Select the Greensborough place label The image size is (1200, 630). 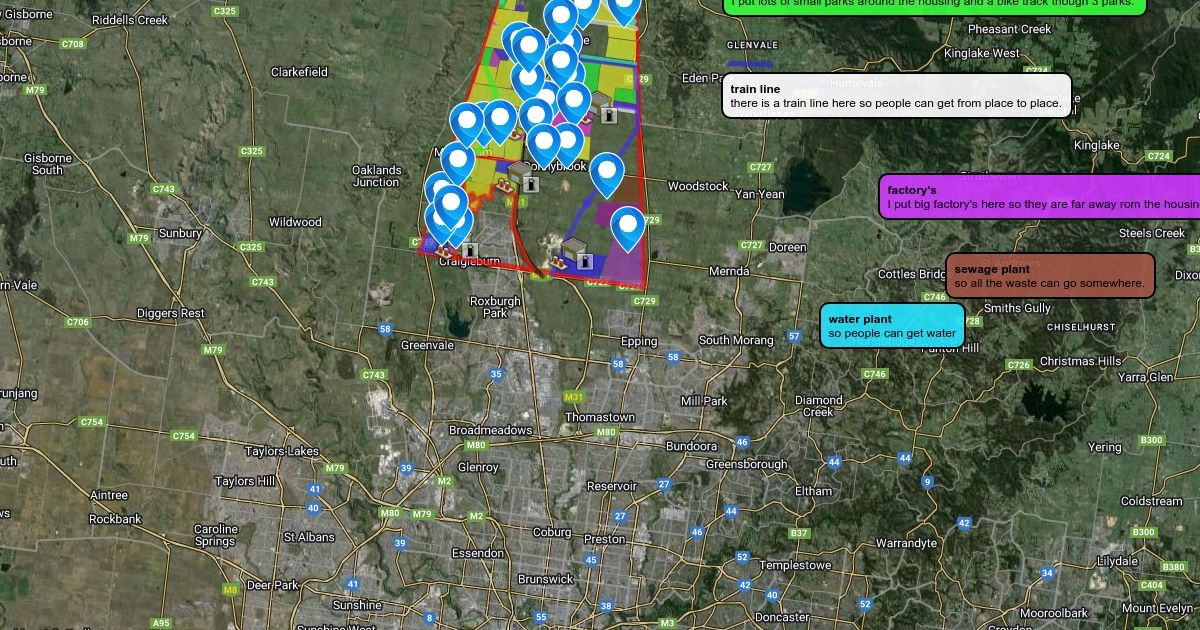coord(747,465)
